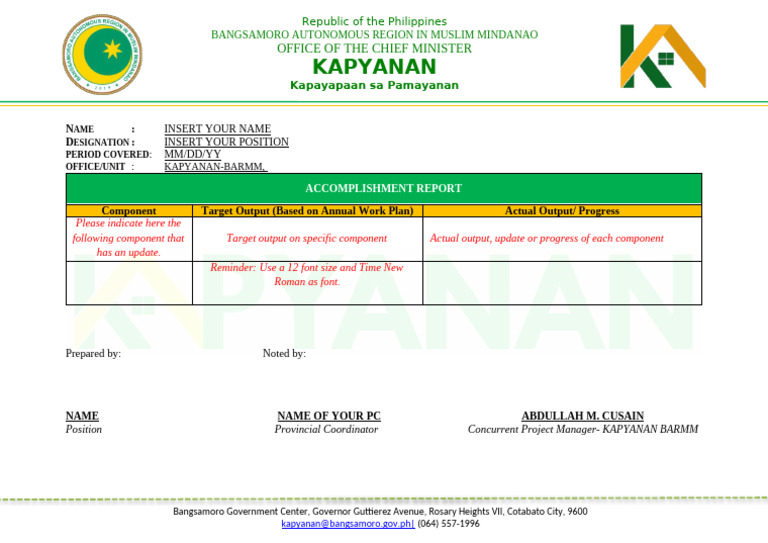Click Concurrent Project Manager- KAPYANAN BARMM title

point(583,429)
